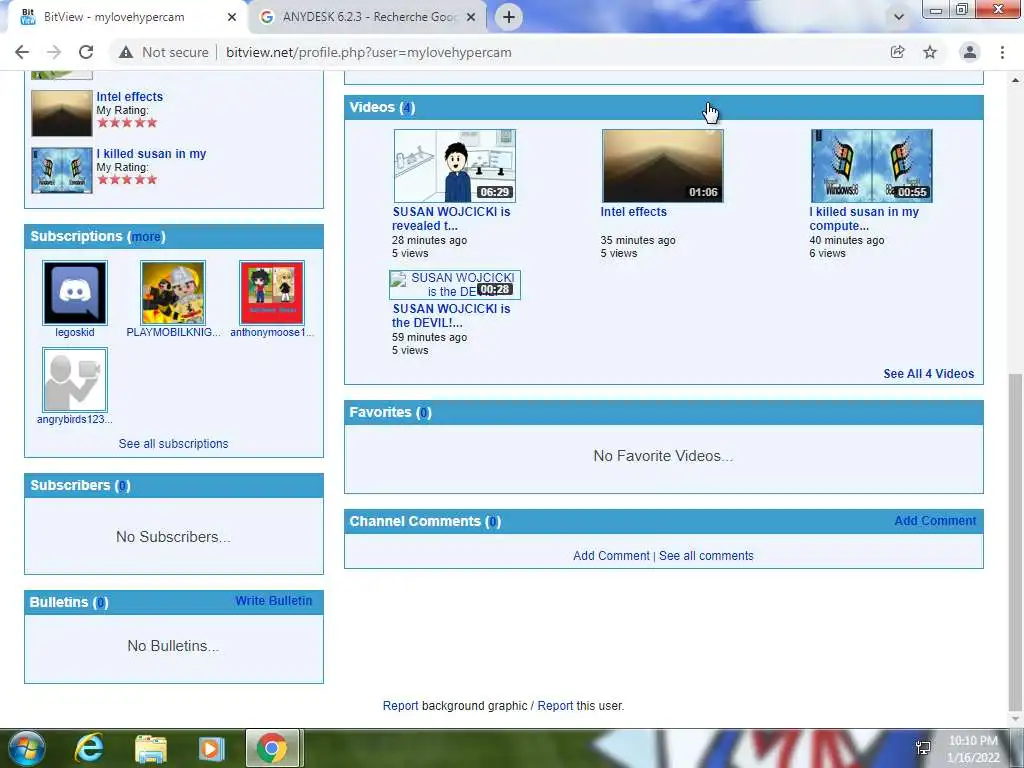Screen dimensions: 1024x768
Task: Open Windows Media Player from taskbar
Action: pos(210,748)
